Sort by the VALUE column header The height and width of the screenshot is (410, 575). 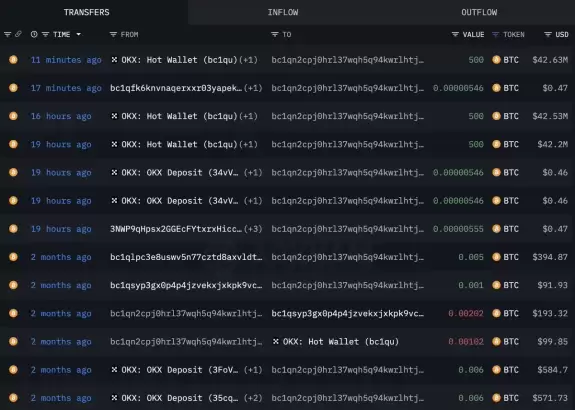[473, 34]
